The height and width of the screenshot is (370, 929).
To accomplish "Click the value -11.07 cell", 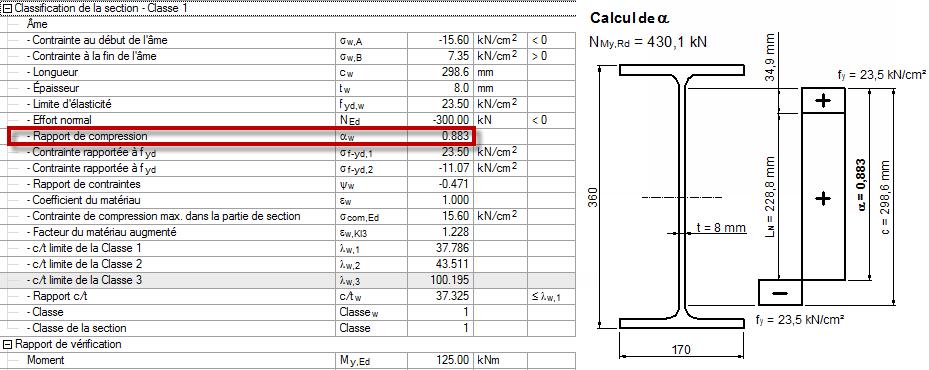I will point(440,168).
